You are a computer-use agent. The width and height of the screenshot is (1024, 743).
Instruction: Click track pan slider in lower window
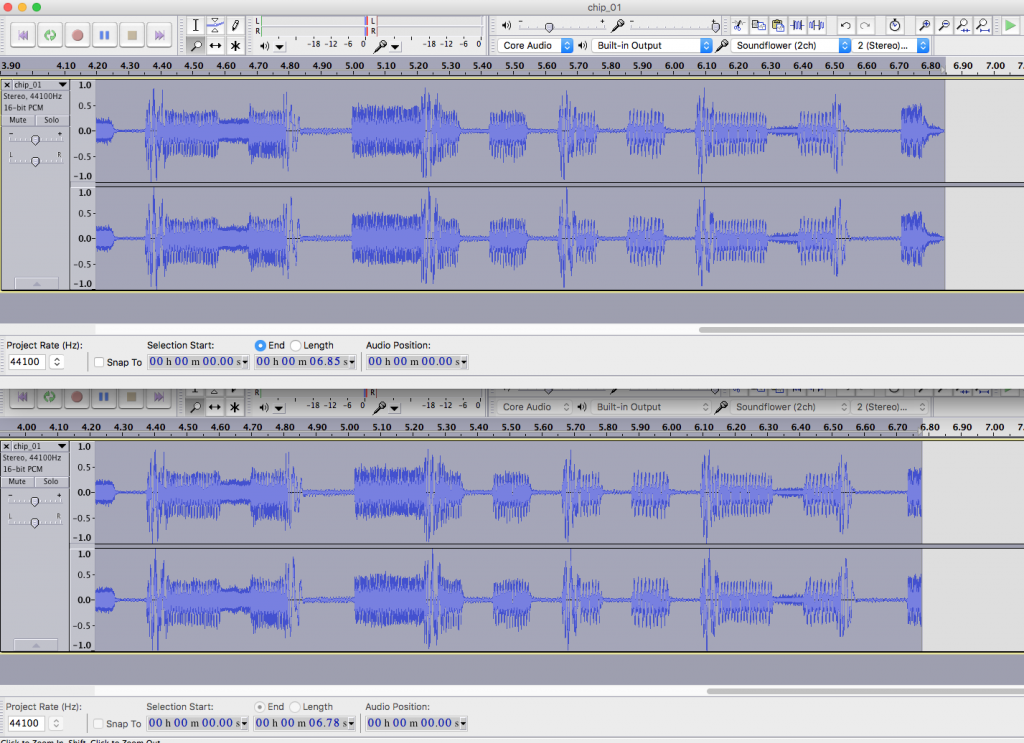[35, 522]
